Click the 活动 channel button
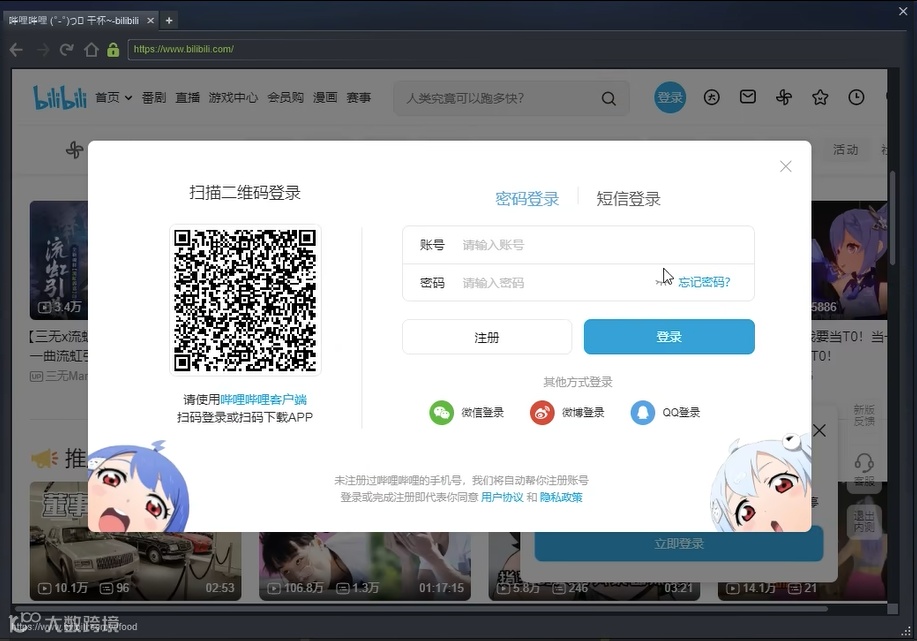This screenshot has width=917, height=641. [x=846, y=150]
